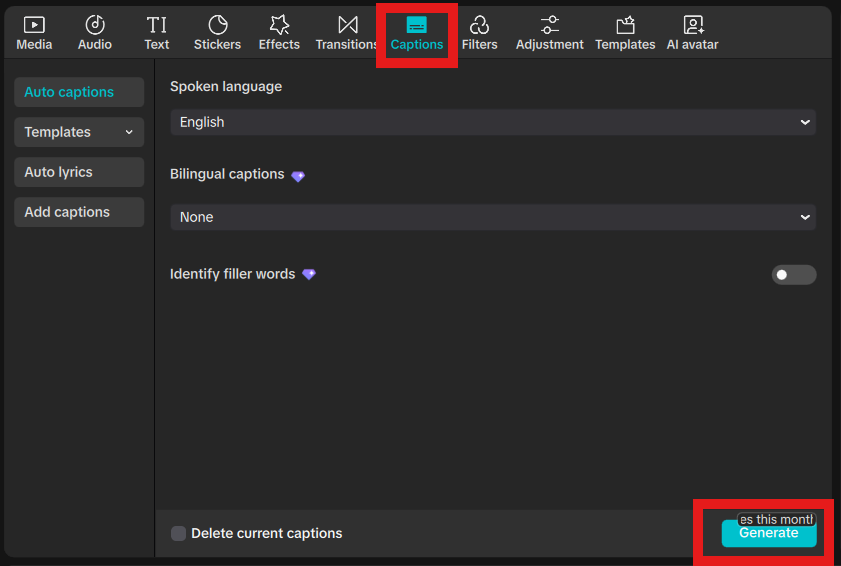
Task: Open the top Templates toolbar icon
Action: [x=625, y=25]
